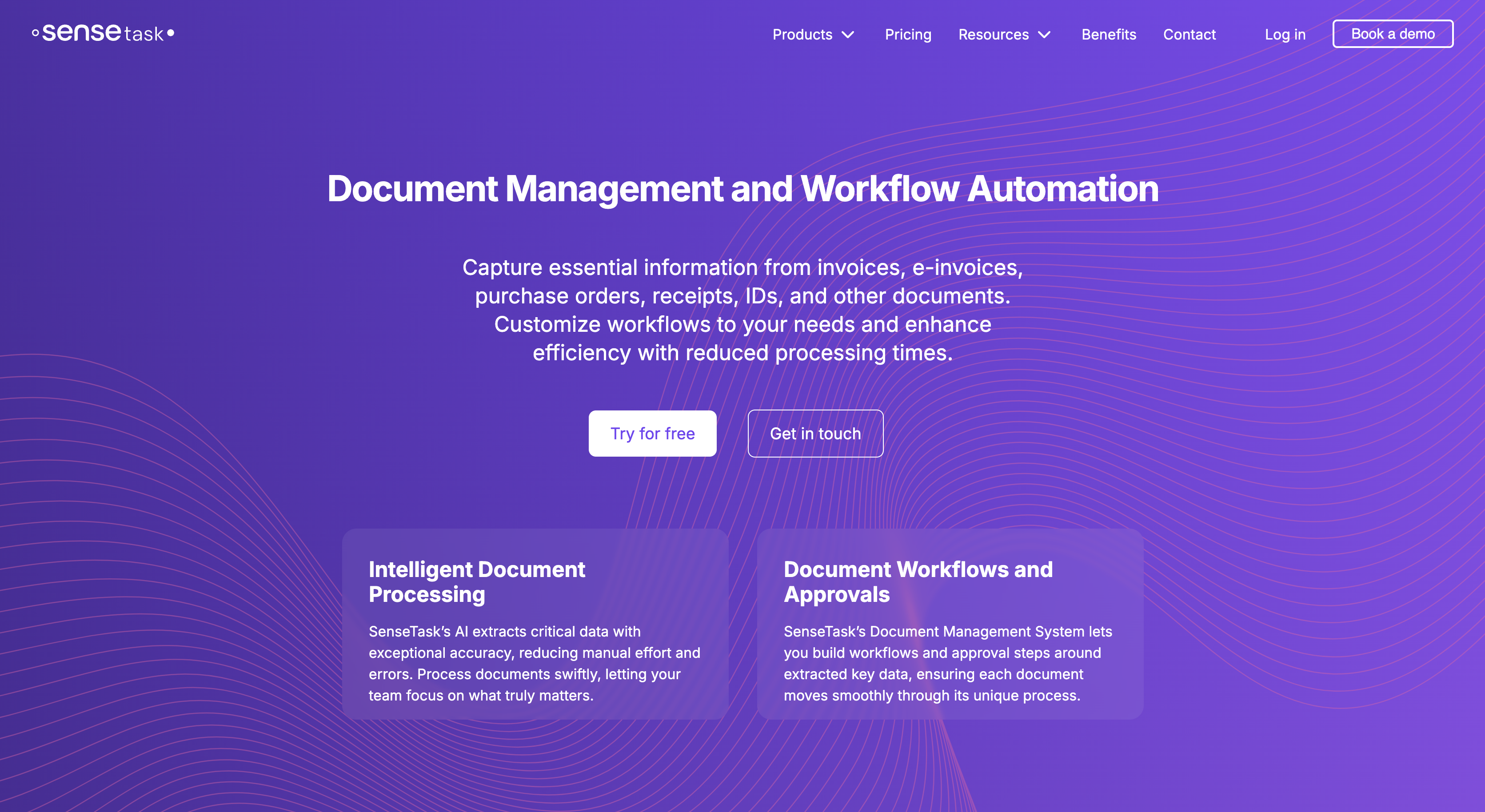Select the heading 'Document Management and Workflow Automation'
Viewport: 1485px width, 812px height.
pyautogui.click(x=742, y=189)
